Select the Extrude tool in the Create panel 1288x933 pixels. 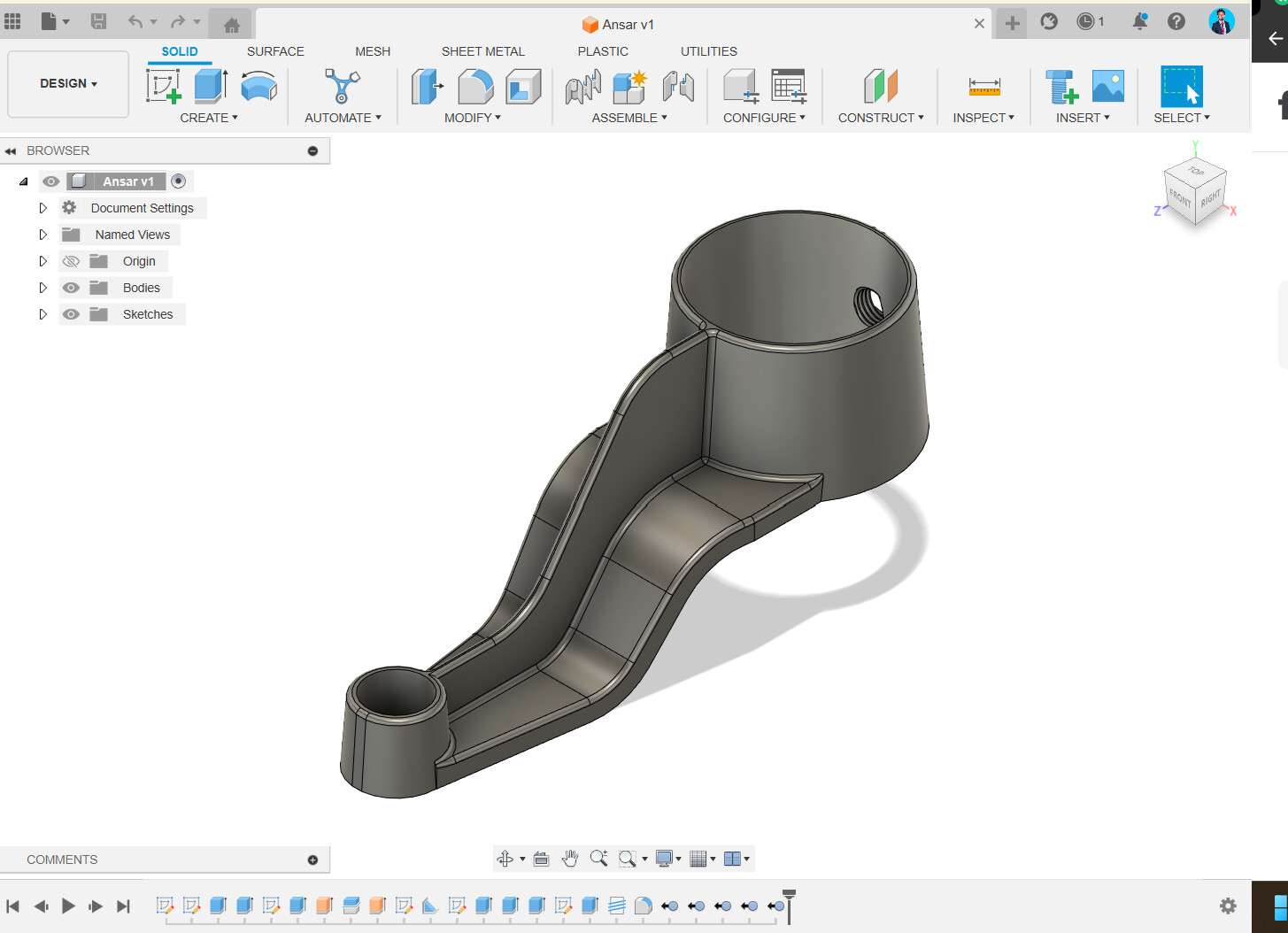pyautogui.click(x=210, y=86)
